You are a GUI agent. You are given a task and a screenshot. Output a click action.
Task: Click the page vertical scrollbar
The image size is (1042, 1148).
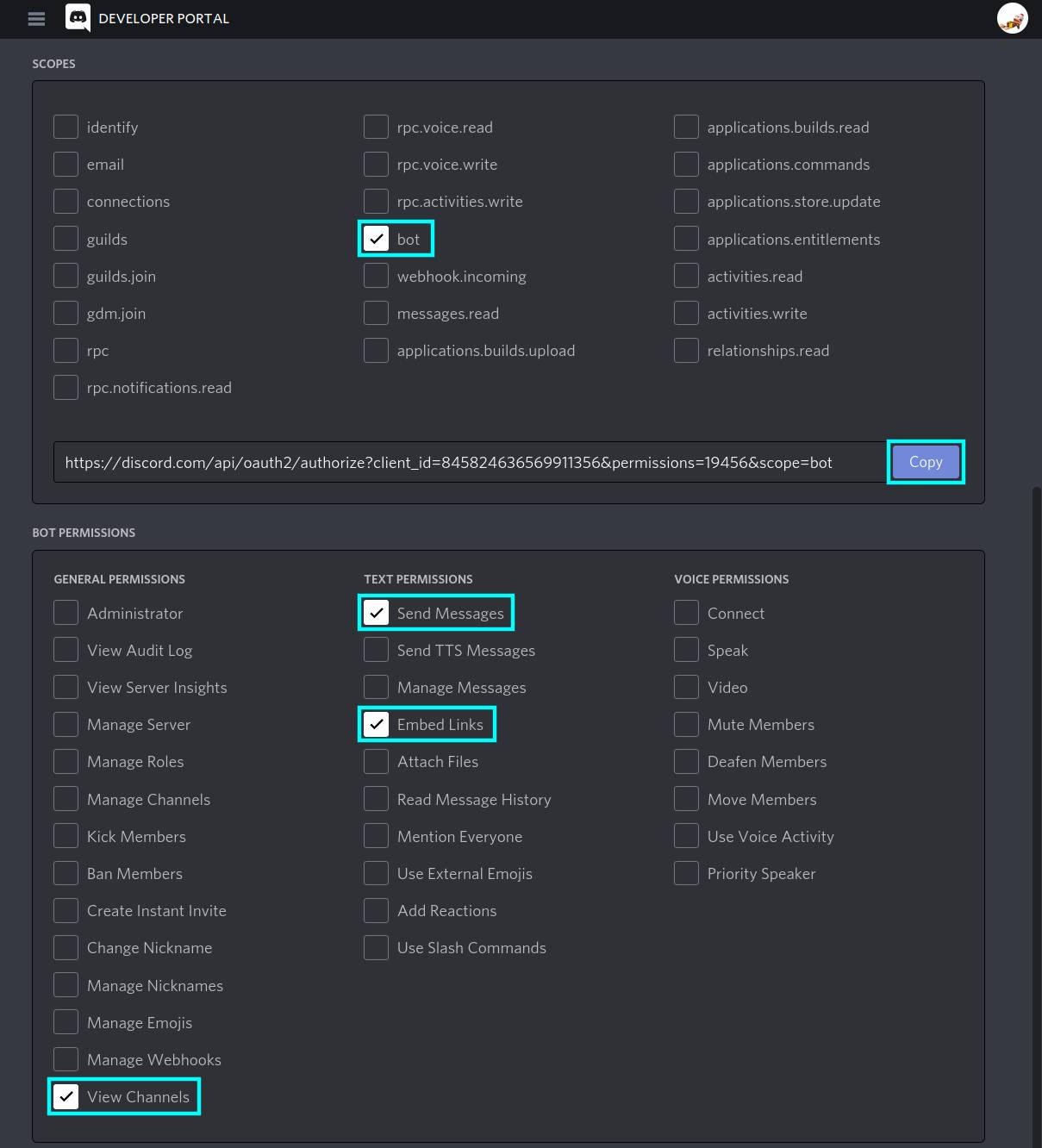pyautogui.click(x=1037, y=817)
